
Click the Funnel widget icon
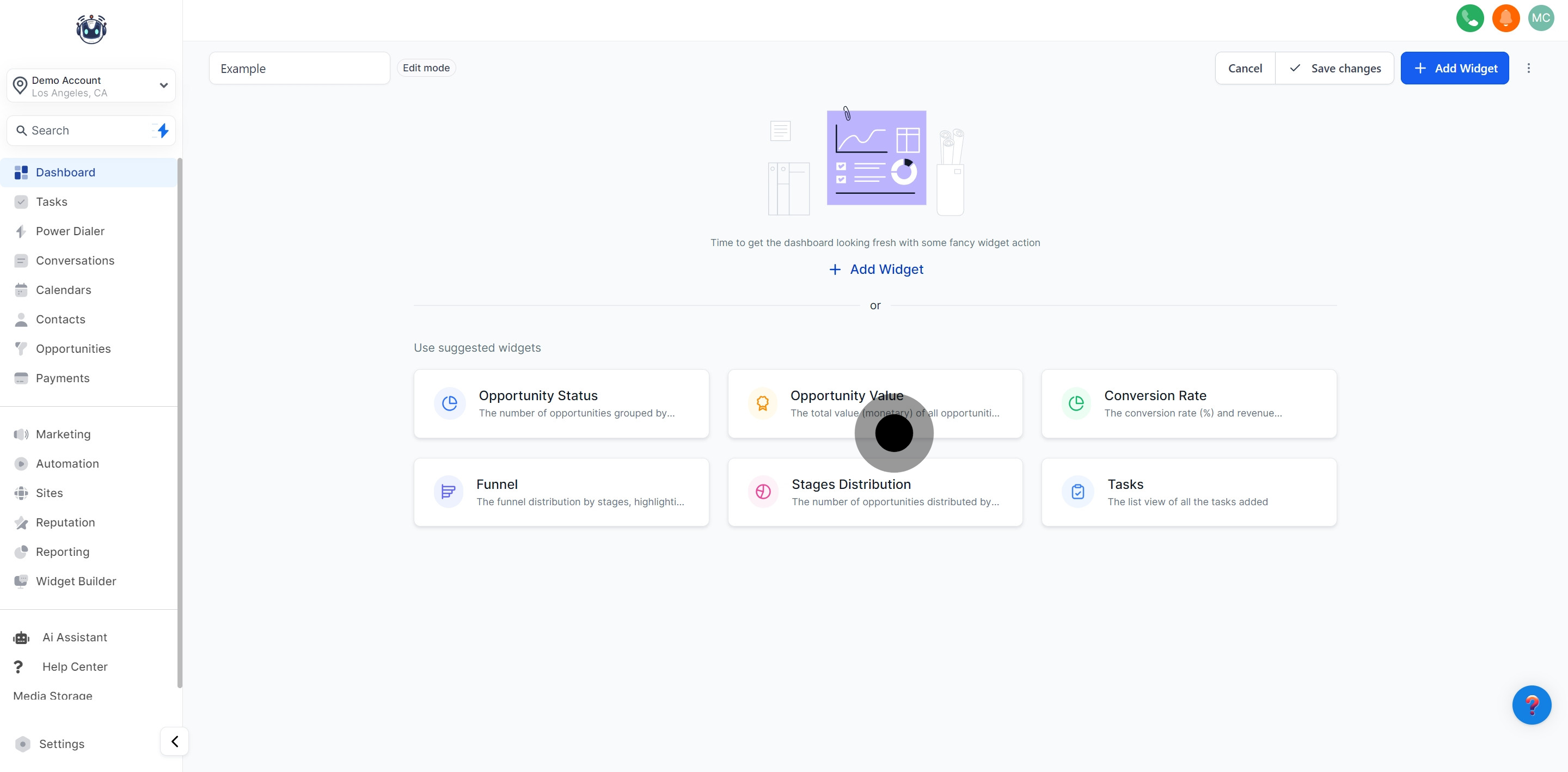[449, 492]
